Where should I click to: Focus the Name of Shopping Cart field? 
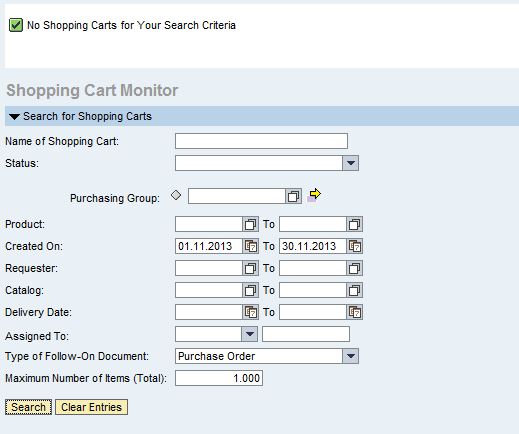pyautogui.click(x=261, y=141)
